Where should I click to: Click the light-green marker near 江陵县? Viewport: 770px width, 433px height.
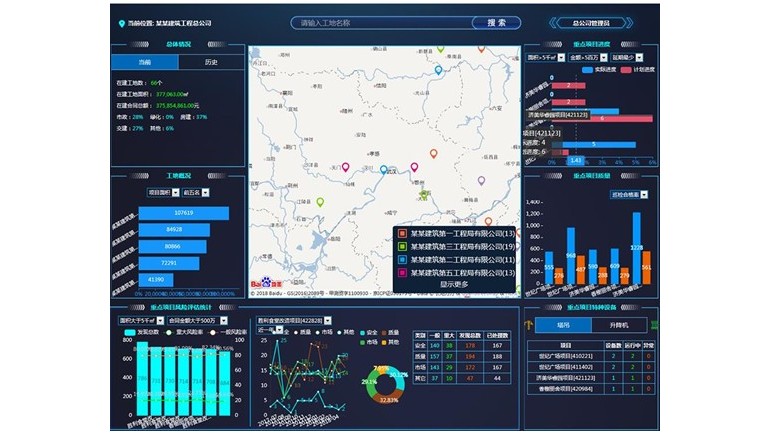point(320,202)
